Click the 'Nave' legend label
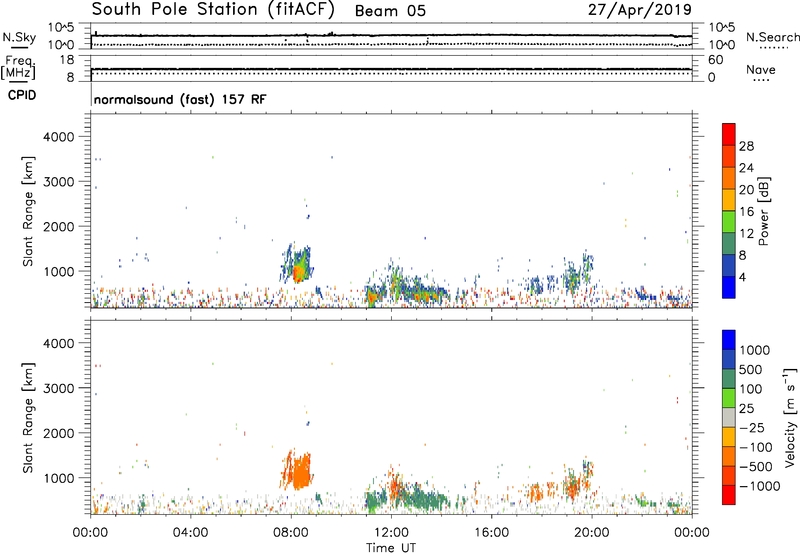 coord(761,70)
